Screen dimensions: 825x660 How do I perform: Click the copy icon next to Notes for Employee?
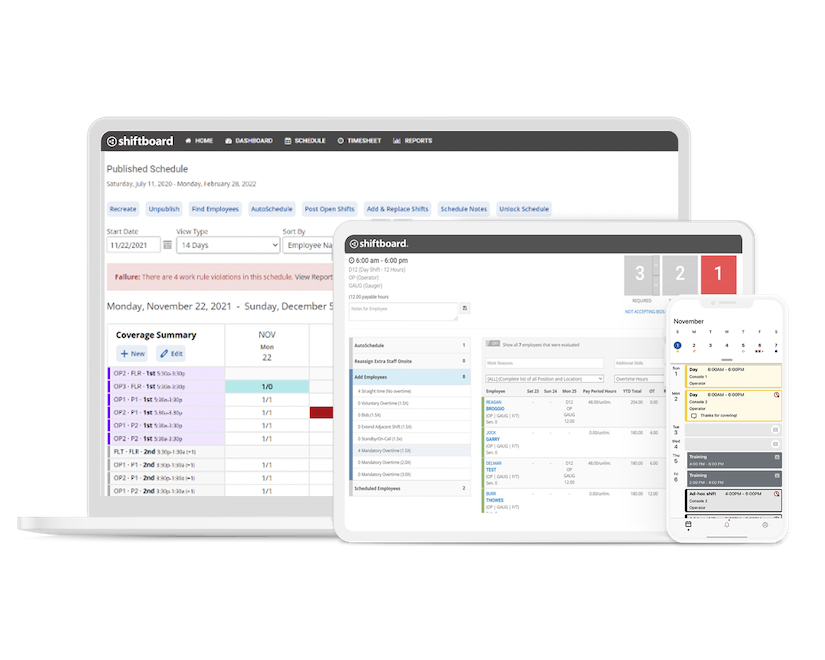click(465, 309)
